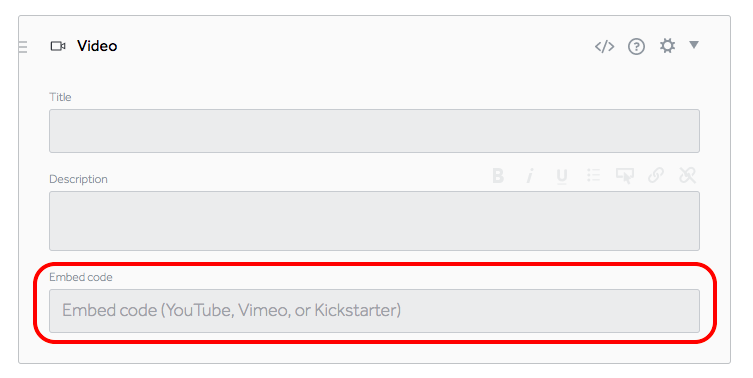Screen dimensions: 753x378
Task: Open the HTML code view icon
Action: tap(604, 46)
